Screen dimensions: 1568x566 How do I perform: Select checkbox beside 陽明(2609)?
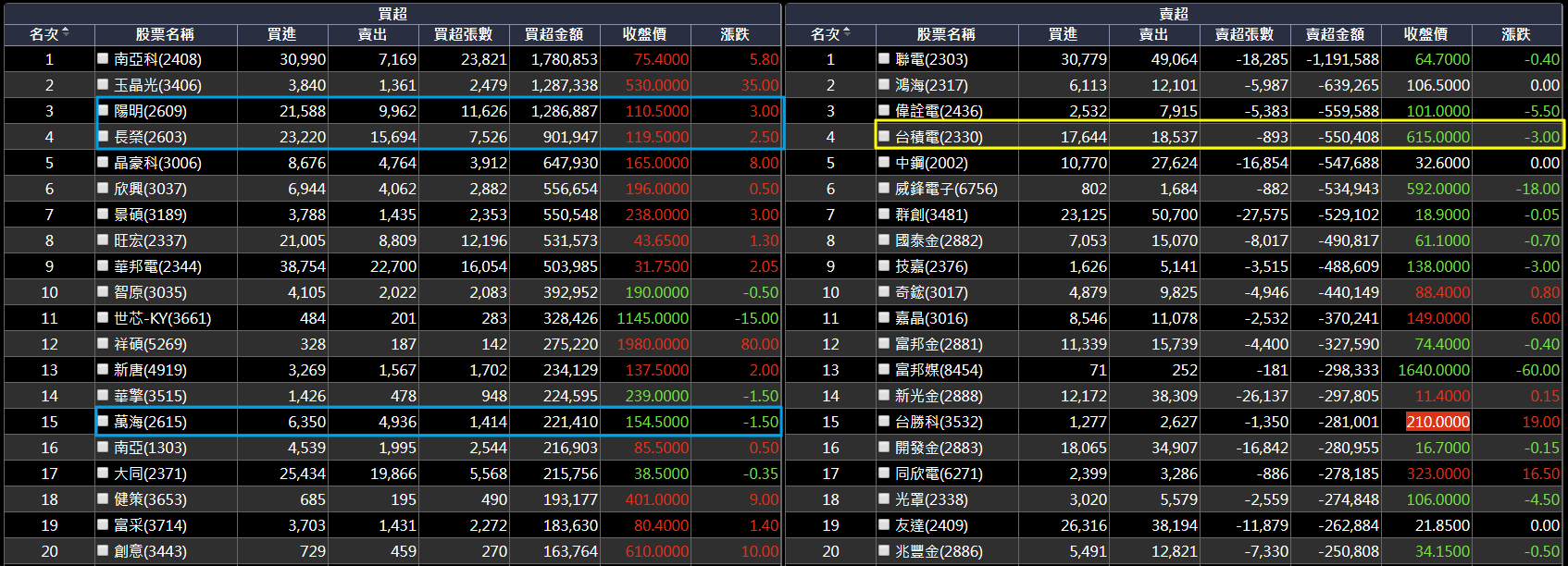(104, 110)
